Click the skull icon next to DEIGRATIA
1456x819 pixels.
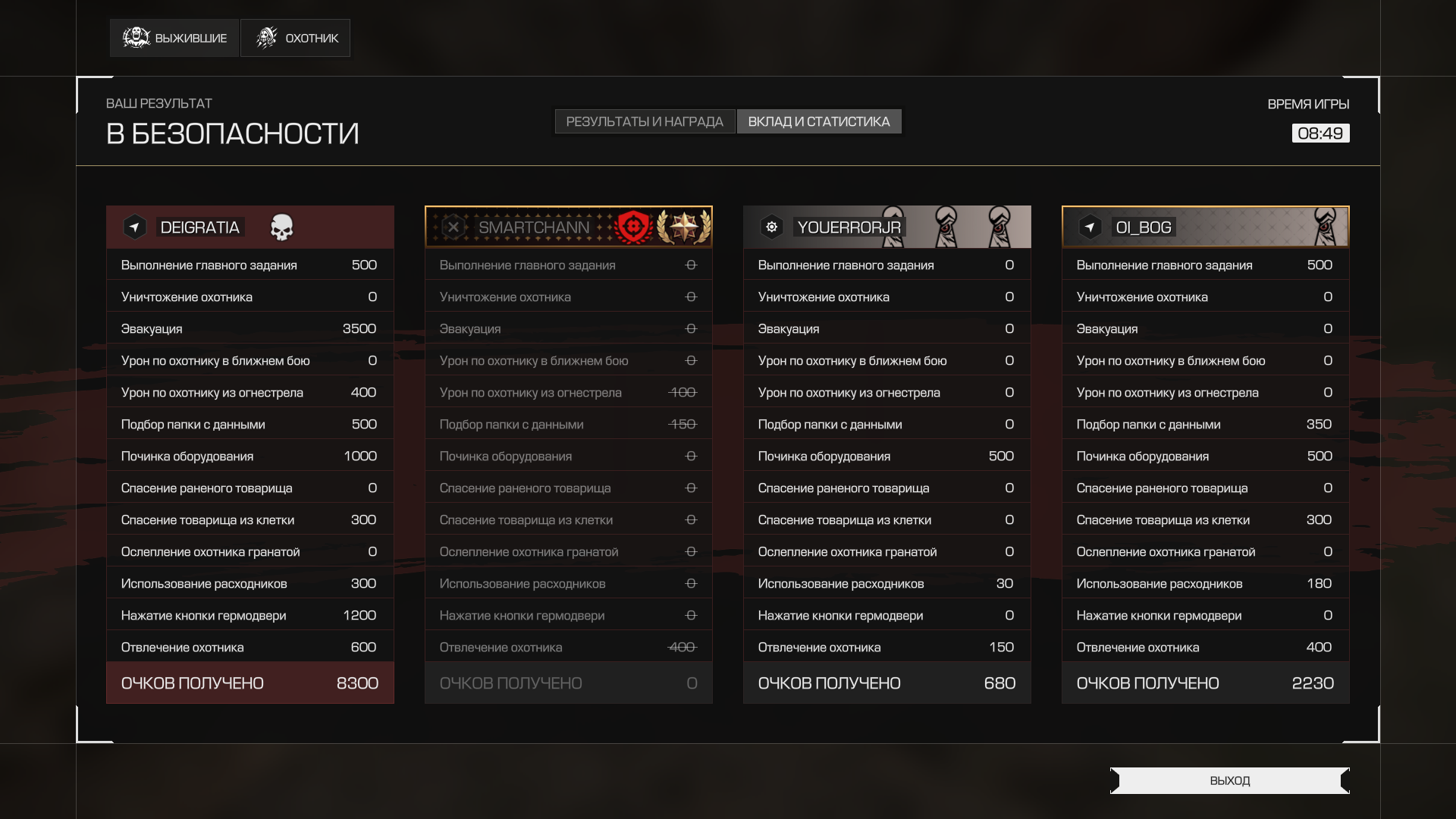click(x=281, y=227)
